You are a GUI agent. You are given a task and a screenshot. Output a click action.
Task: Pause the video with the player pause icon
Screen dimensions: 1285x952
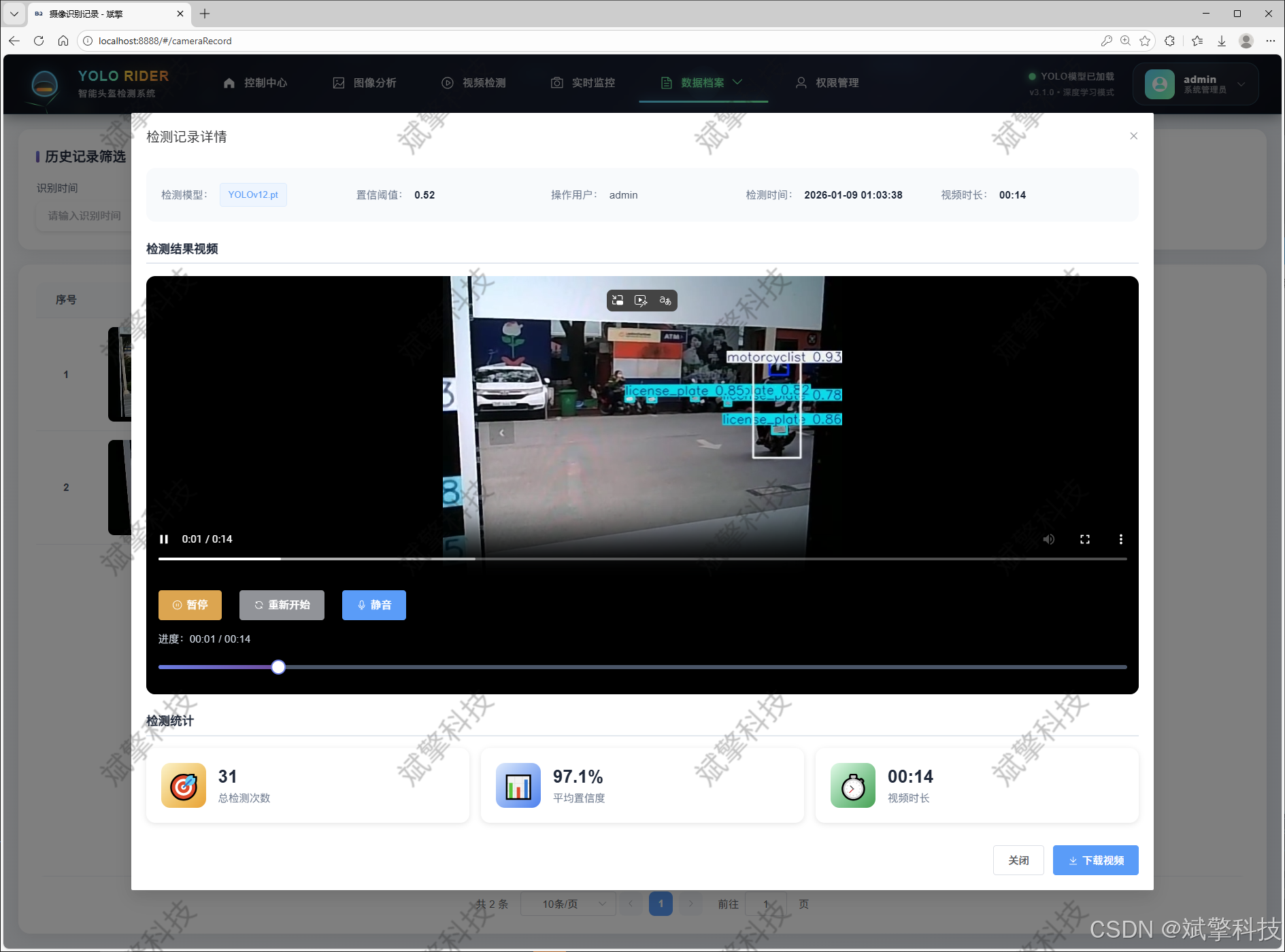coord(164,539)
